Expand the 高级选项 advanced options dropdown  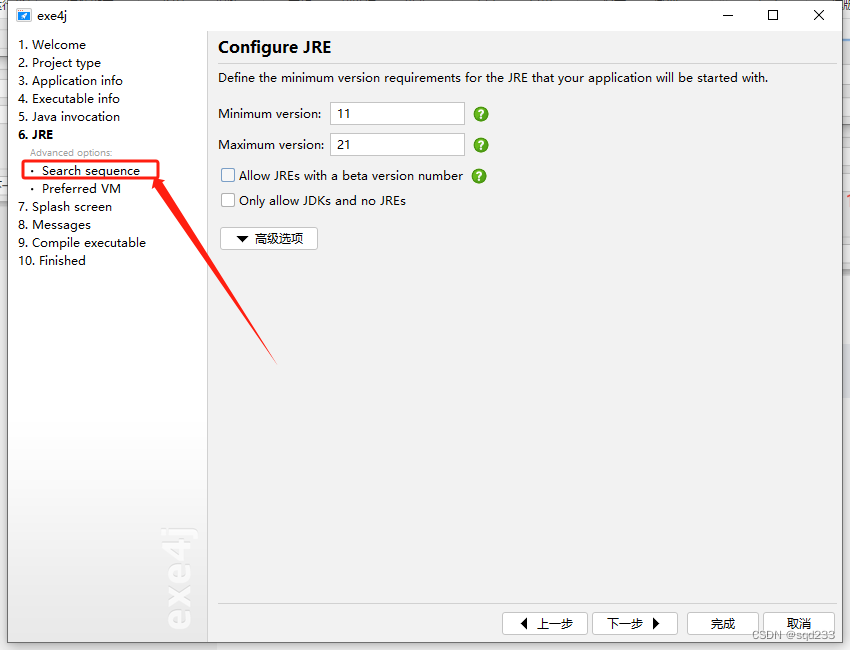click(x=269, y=239)
